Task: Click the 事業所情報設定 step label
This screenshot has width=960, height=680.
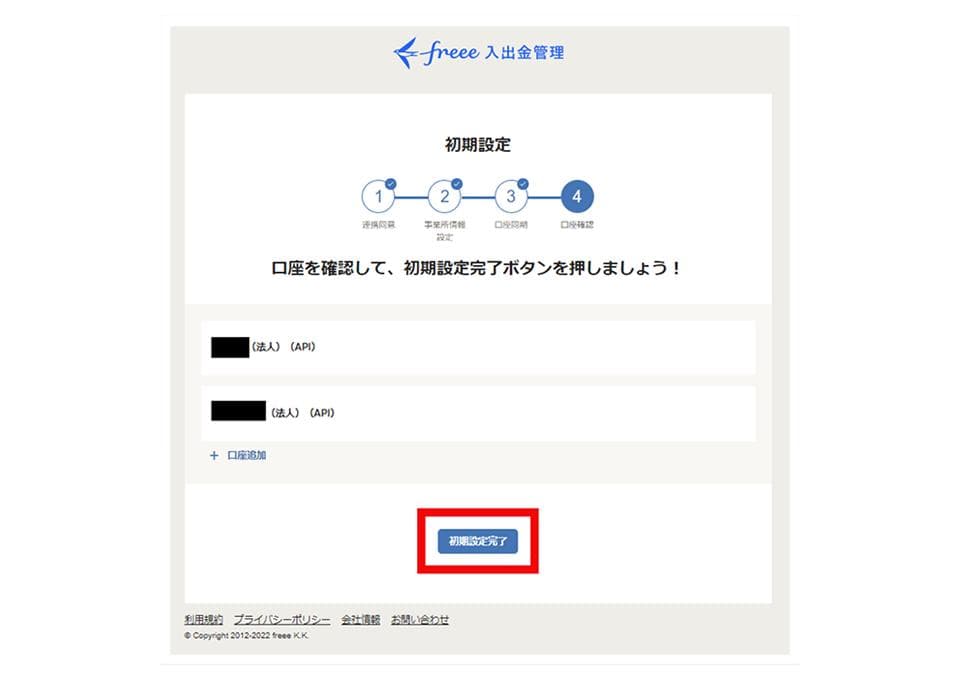Action: 444,231
